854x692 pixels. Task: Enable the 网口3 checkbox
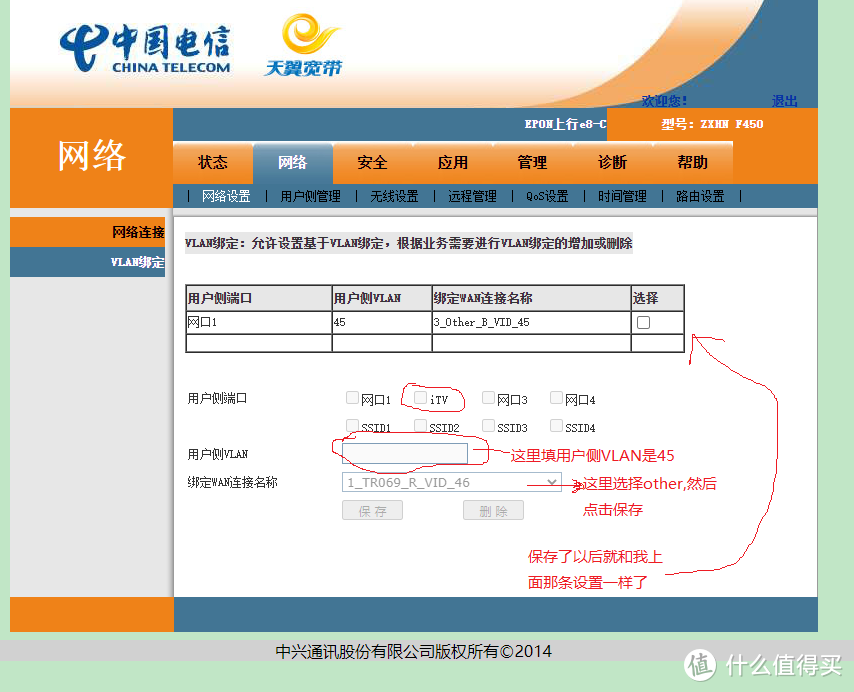[488, 398]
